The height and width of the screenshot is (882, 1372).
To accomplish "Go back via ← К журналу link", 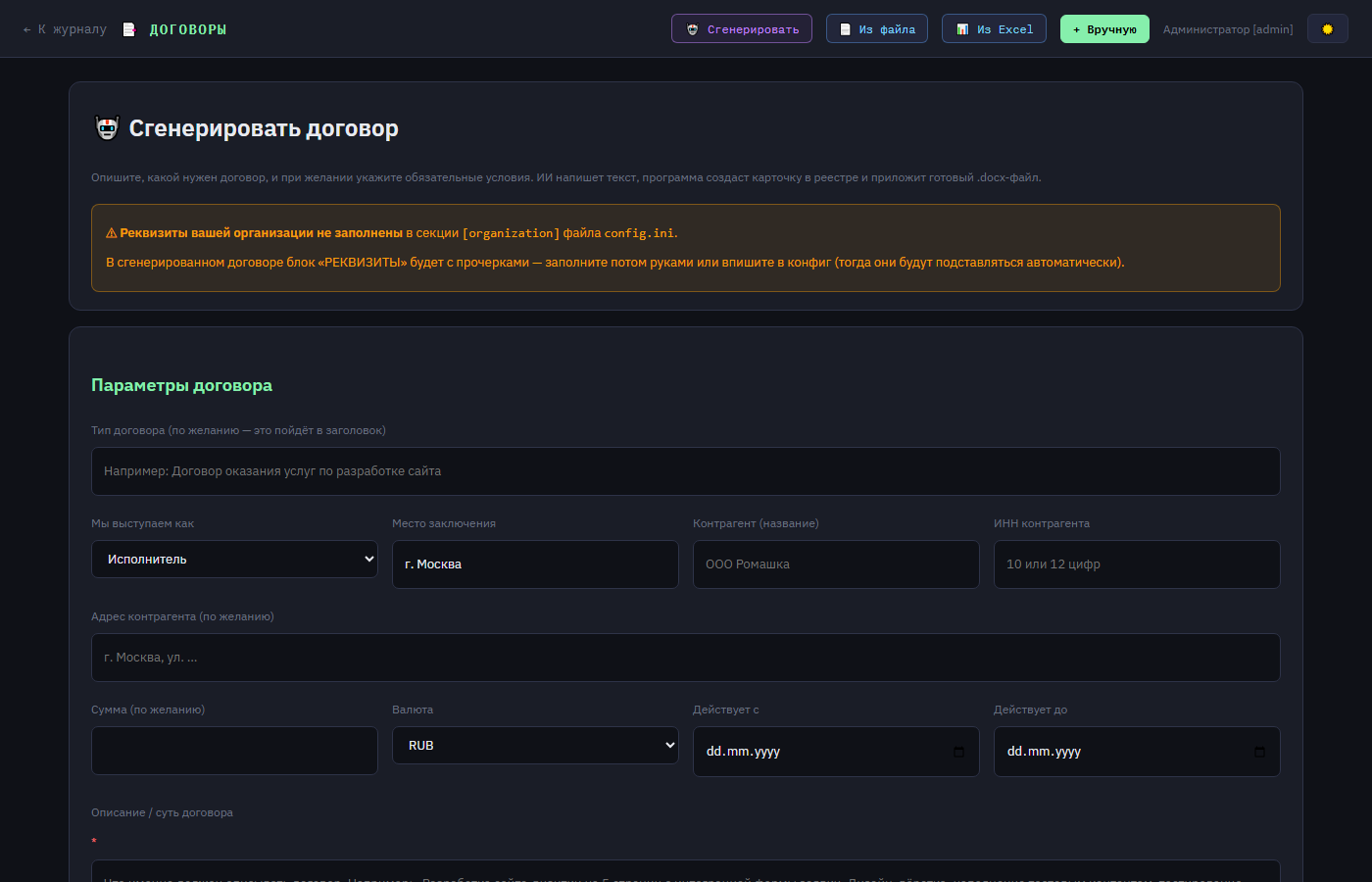I will click(65, 29).
